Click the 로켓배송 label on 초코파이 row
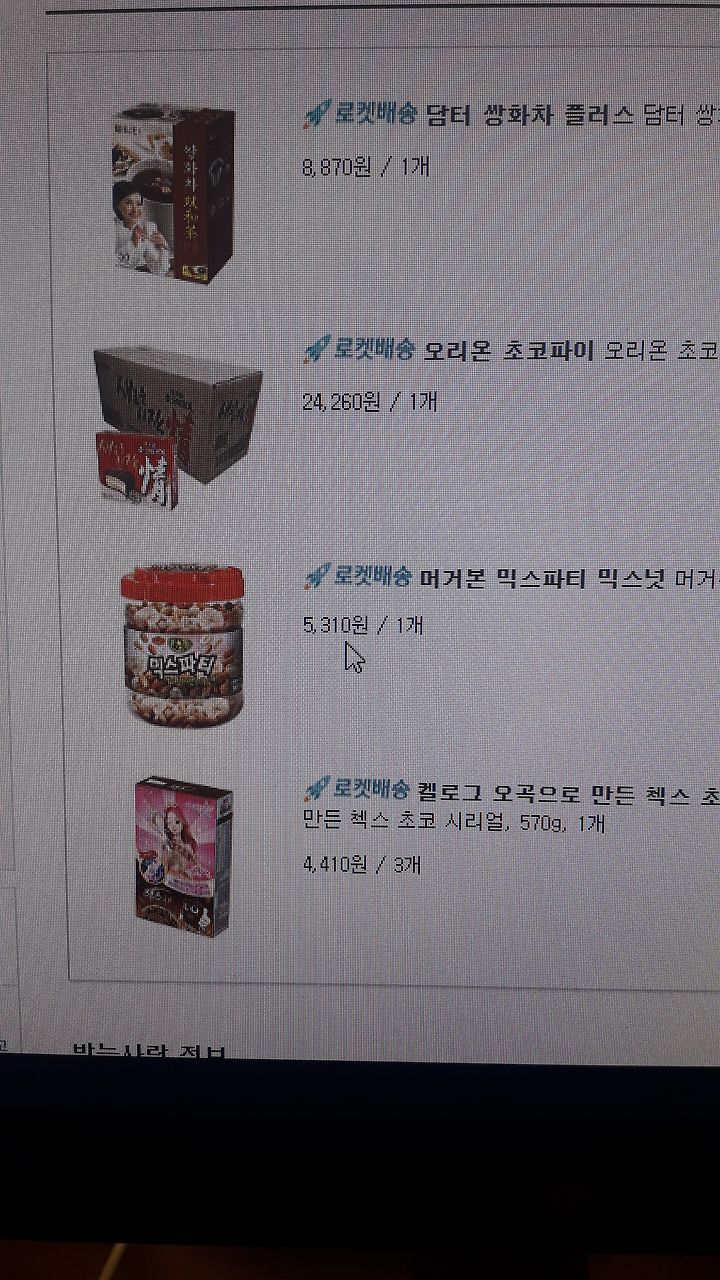Viewport: 720px width, 1280px height. [374, 348]
